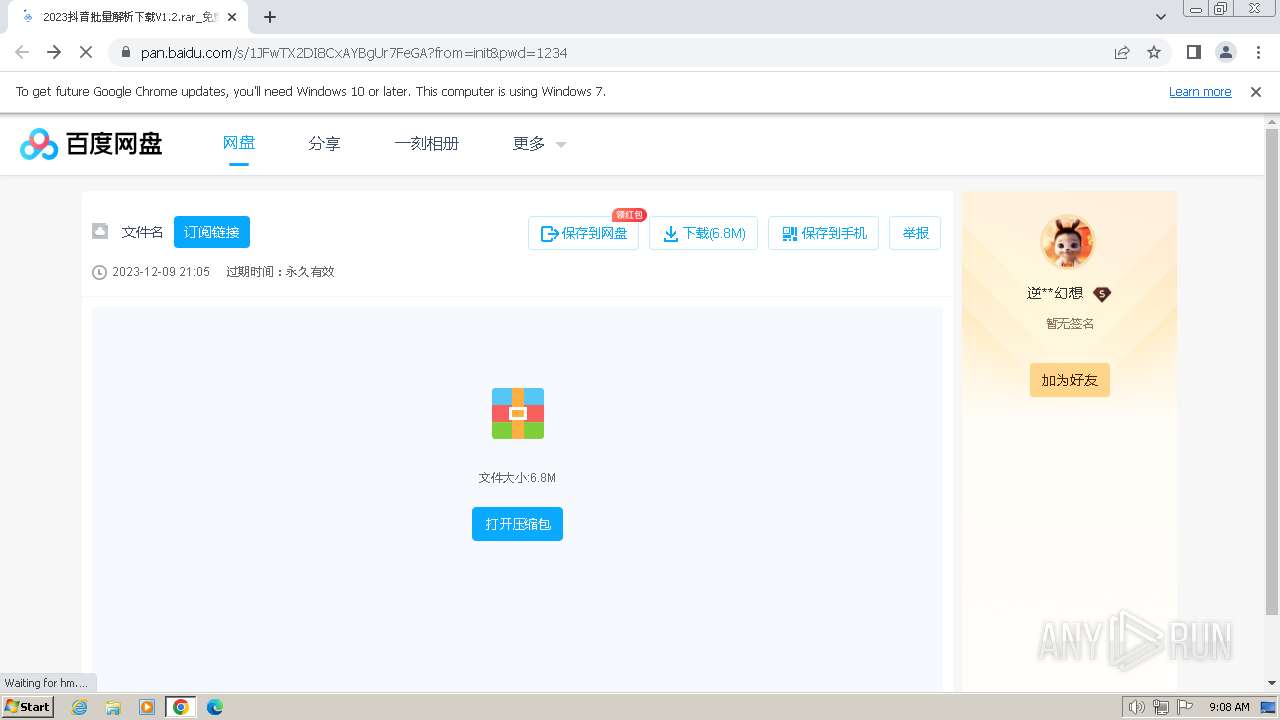Stop loading the page
Image resolution: width=1280 pixels, height=720 pixels.
coord(86,52)
